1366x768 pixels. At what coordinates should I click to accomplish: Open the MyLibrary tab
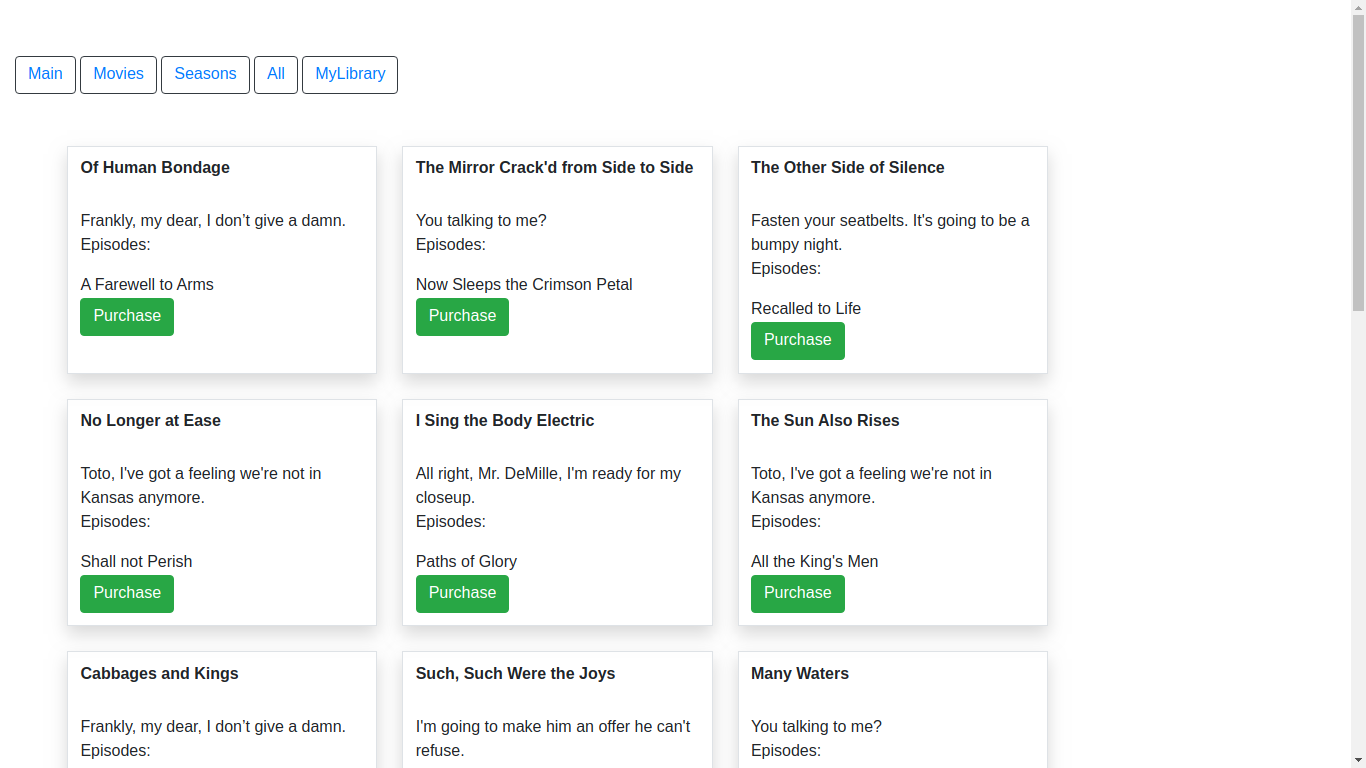coord(350,74)
